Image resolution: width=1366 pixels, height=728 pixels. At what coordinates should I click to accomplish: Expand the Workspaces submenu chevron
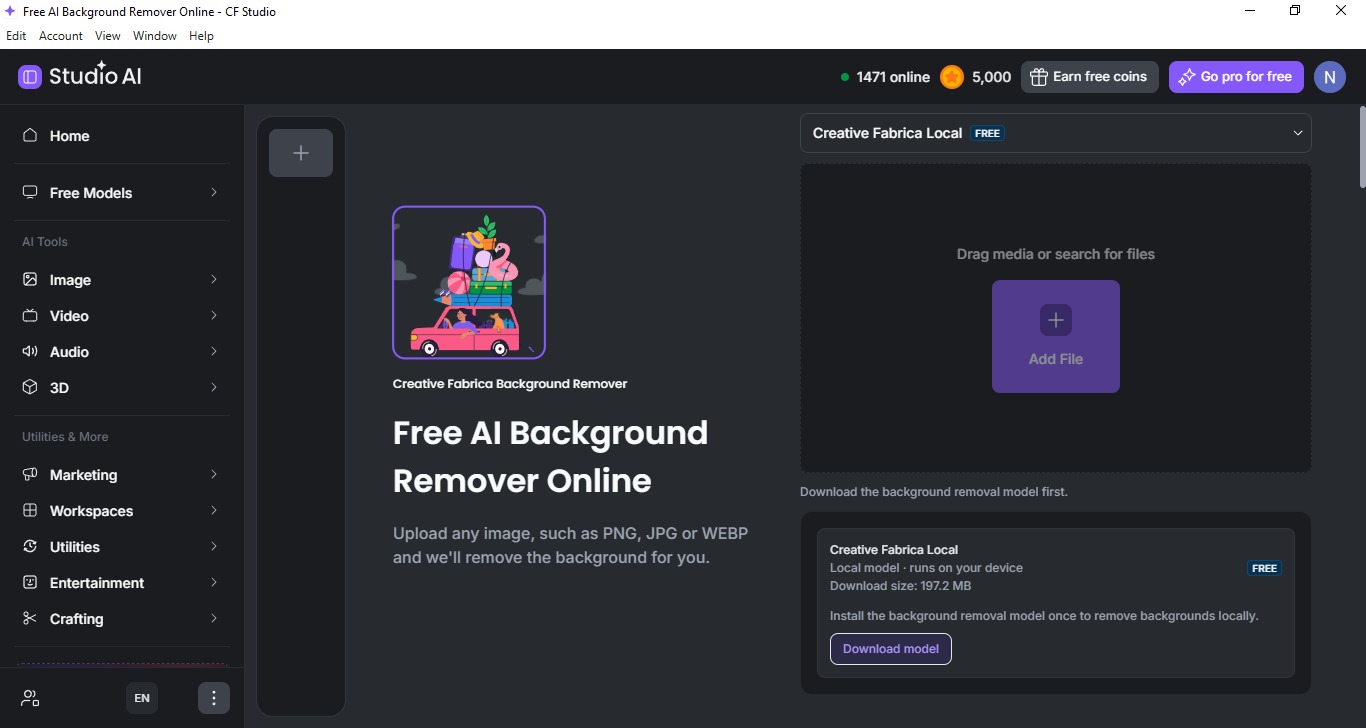coord(214,510)
